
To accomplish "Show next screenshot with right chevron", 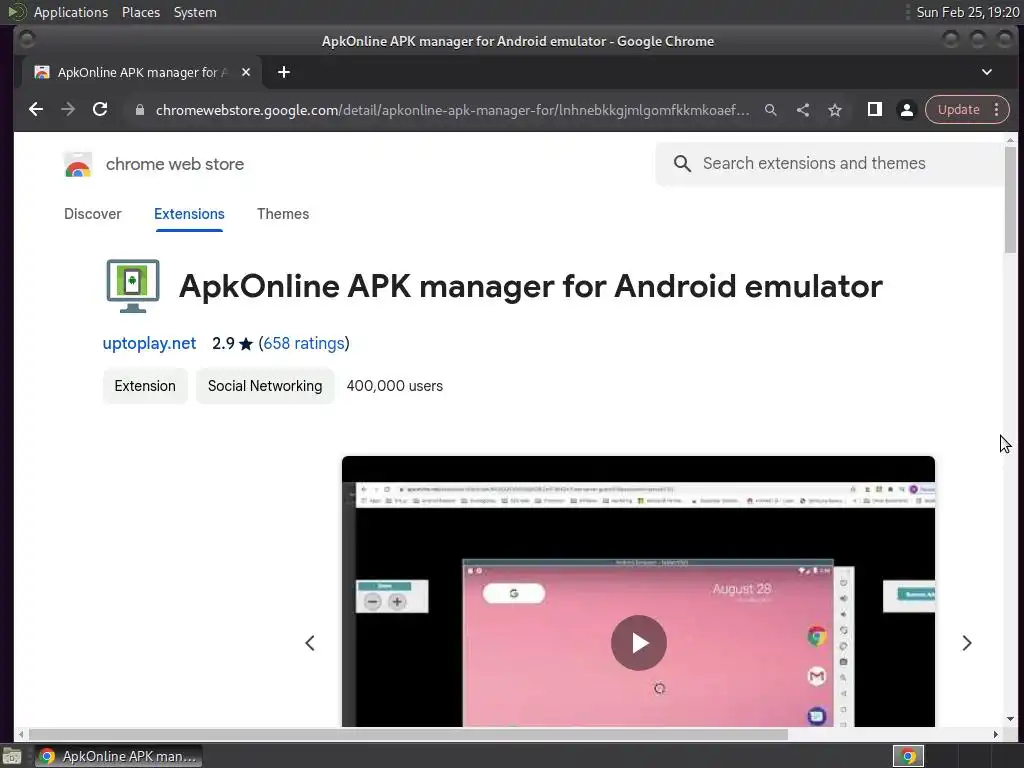I will [967, 643].
